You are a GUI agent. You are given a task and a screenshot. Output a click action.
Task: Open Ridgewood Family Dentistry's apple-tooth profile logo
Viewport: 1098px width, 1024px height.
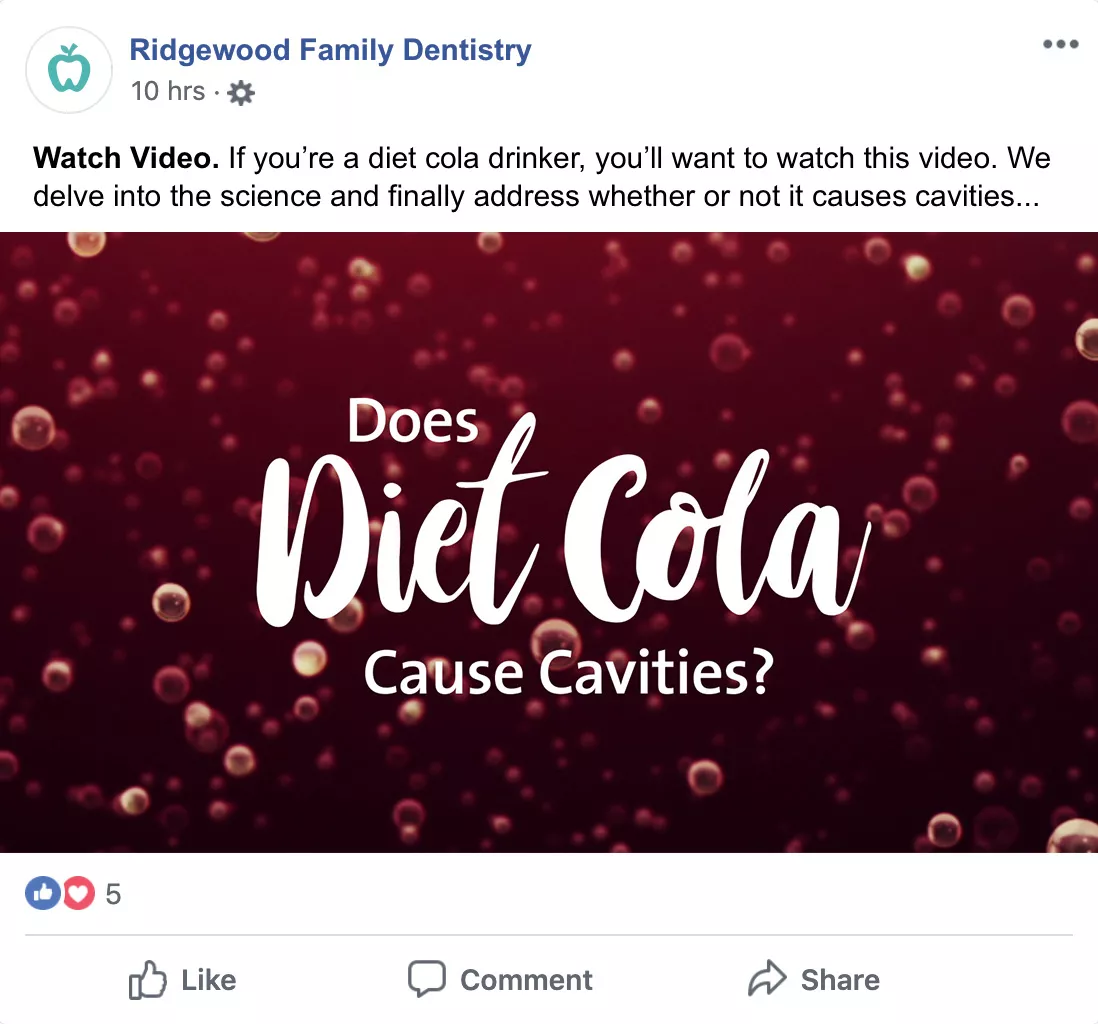[68, 68]
